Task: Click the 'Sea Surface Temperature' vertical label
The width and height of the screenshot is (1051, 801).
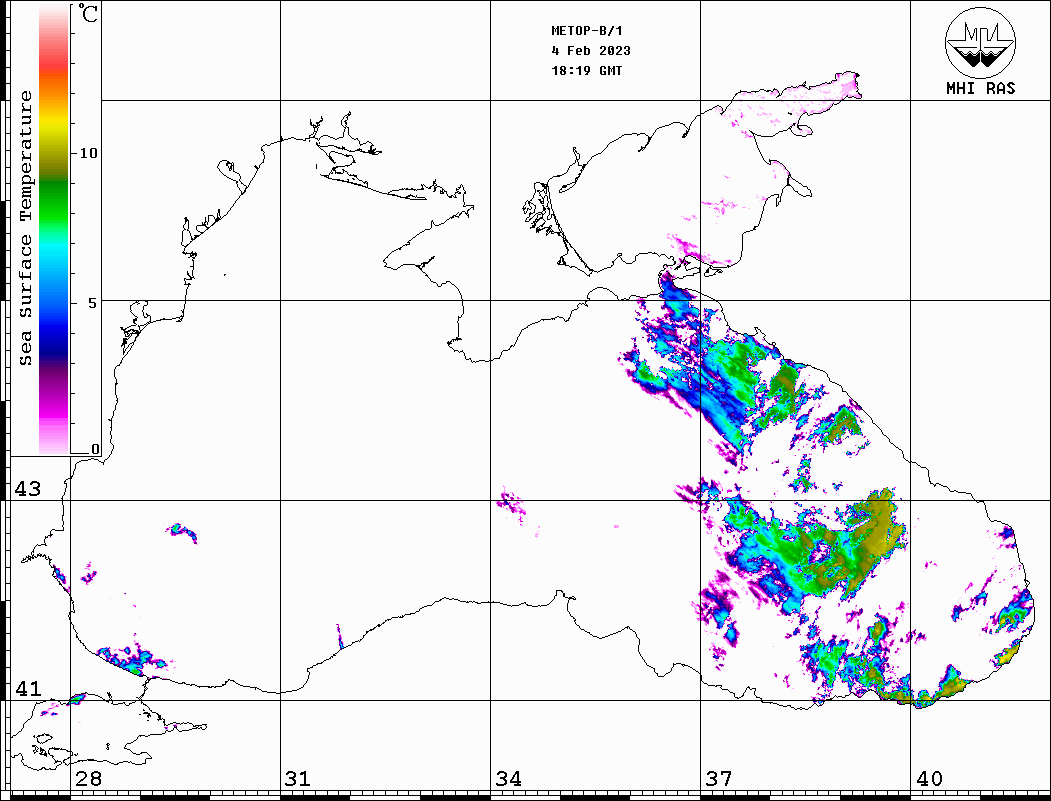Action: [25, 229]
